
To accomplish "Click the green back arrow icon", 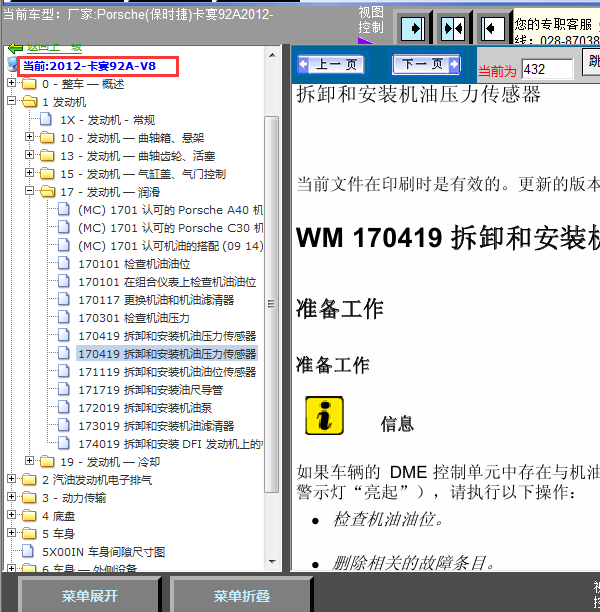I will coord(16,48).
